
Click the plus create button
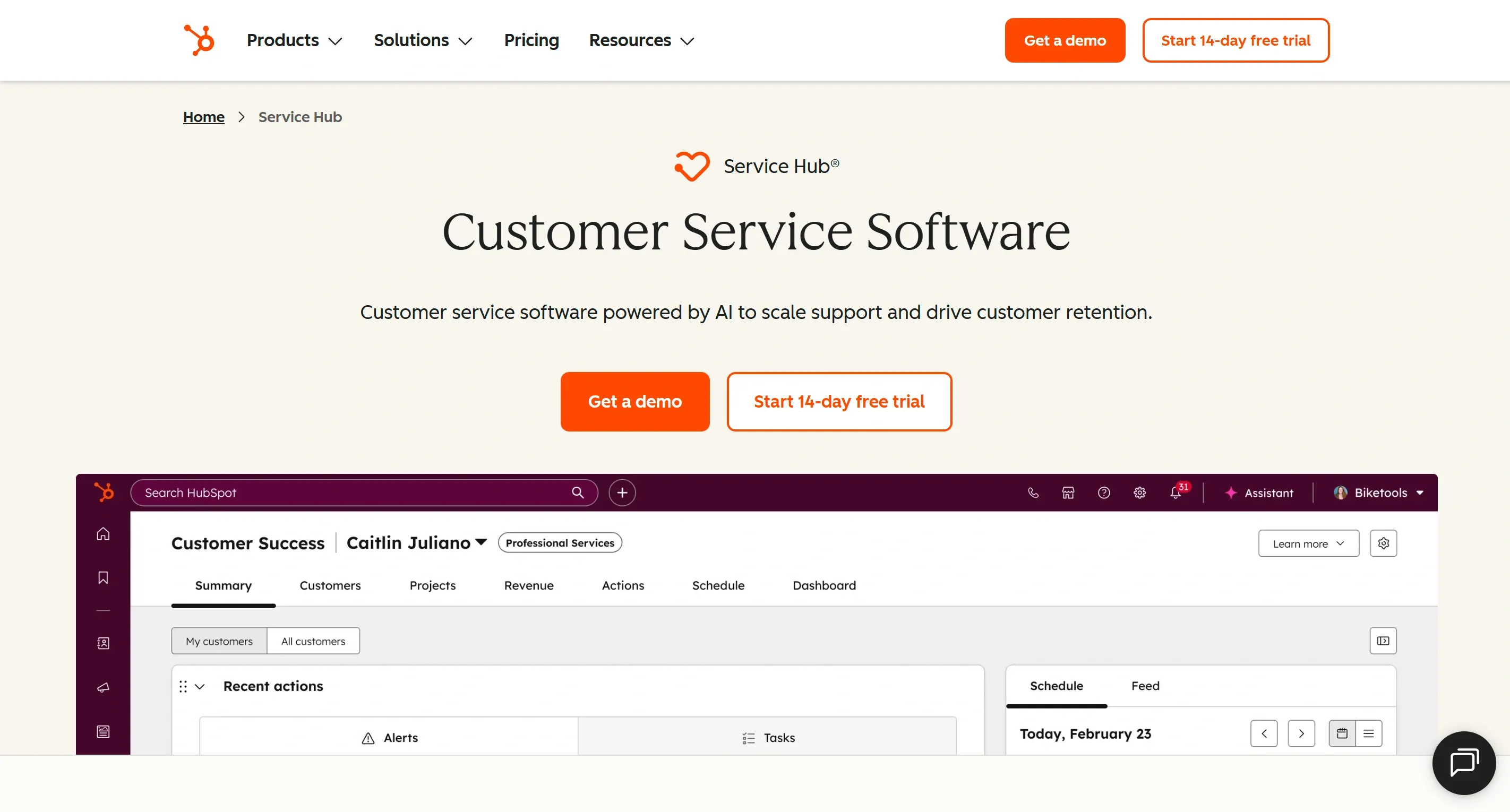click(622, 493)
